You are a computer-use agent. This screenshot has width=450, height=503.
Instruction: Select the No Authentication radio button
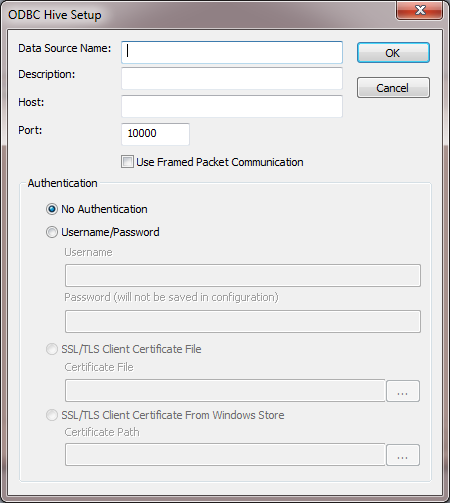pyautogui.click(x=52, y=209)
